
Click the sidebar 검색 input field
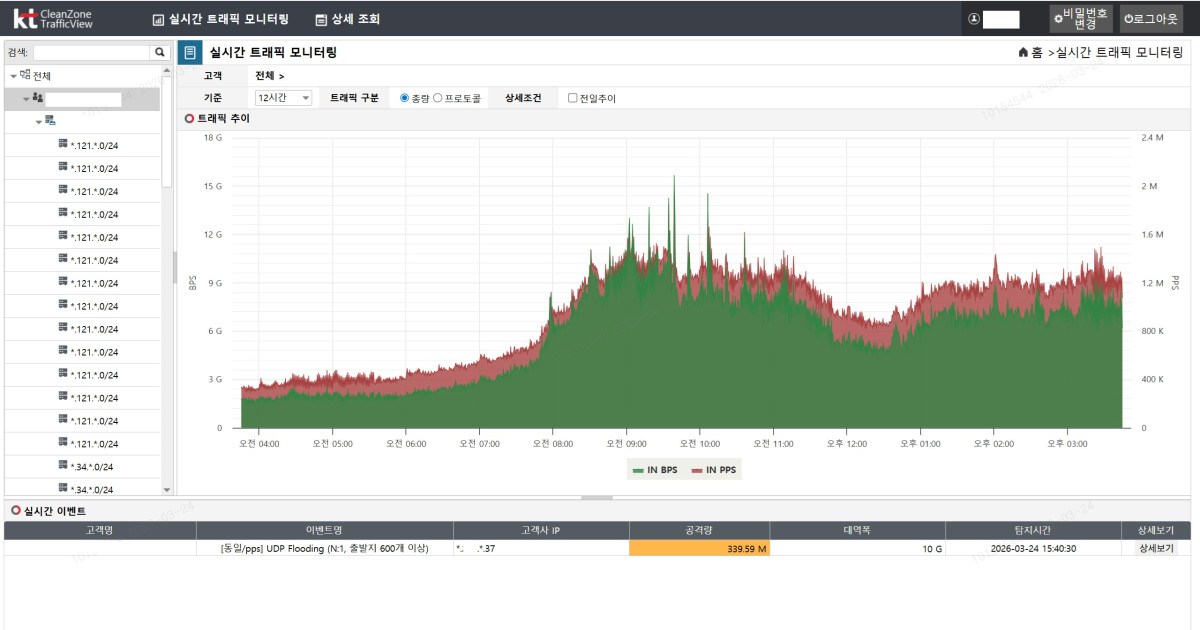click(91, 52)
